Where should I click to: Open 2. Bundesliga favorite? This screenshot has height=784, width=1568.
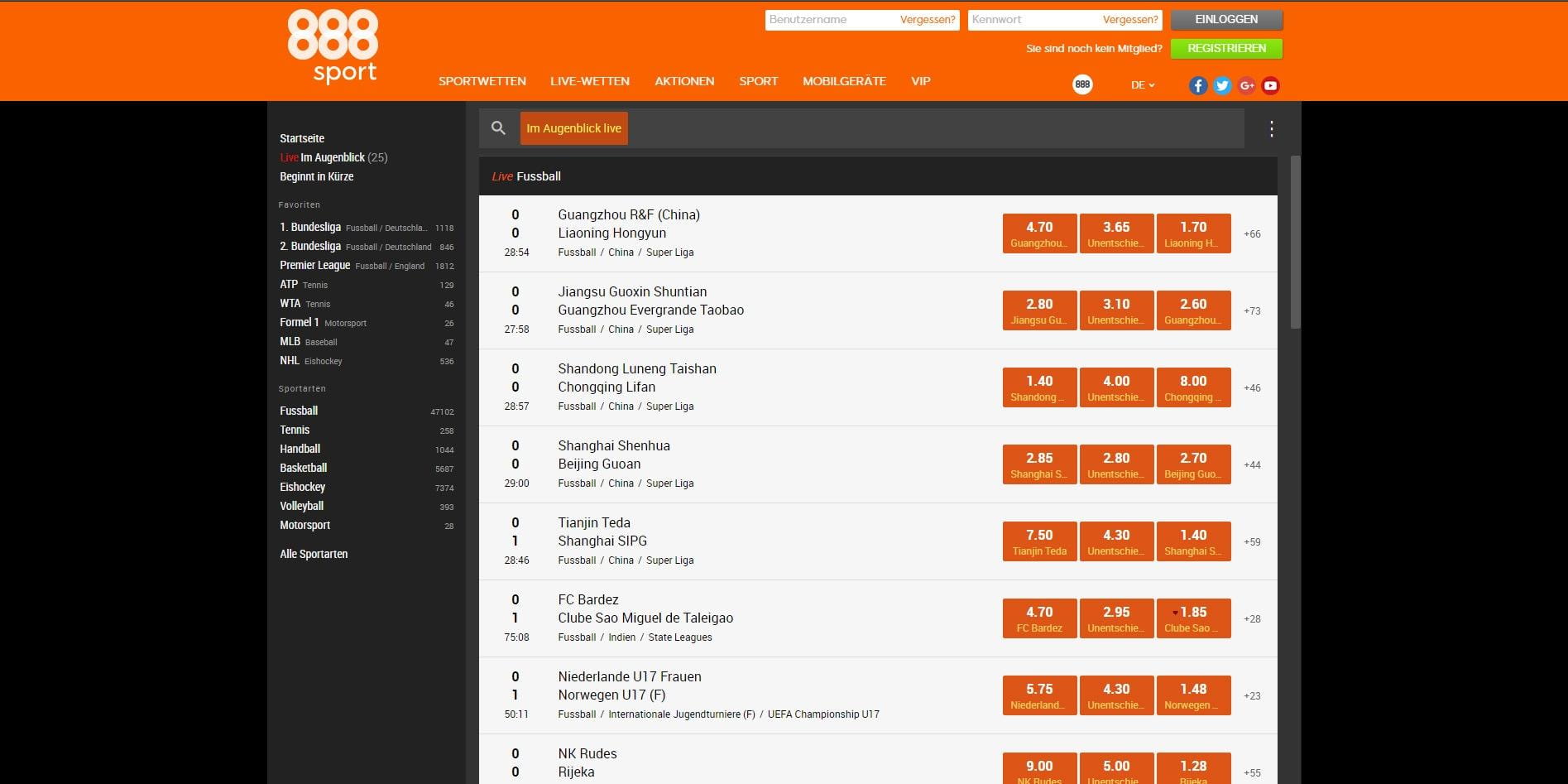click(367, 246)
